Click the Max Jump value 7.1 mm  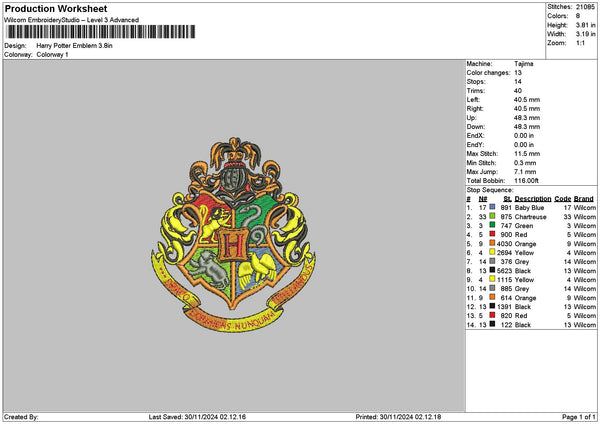click(525, 172)
